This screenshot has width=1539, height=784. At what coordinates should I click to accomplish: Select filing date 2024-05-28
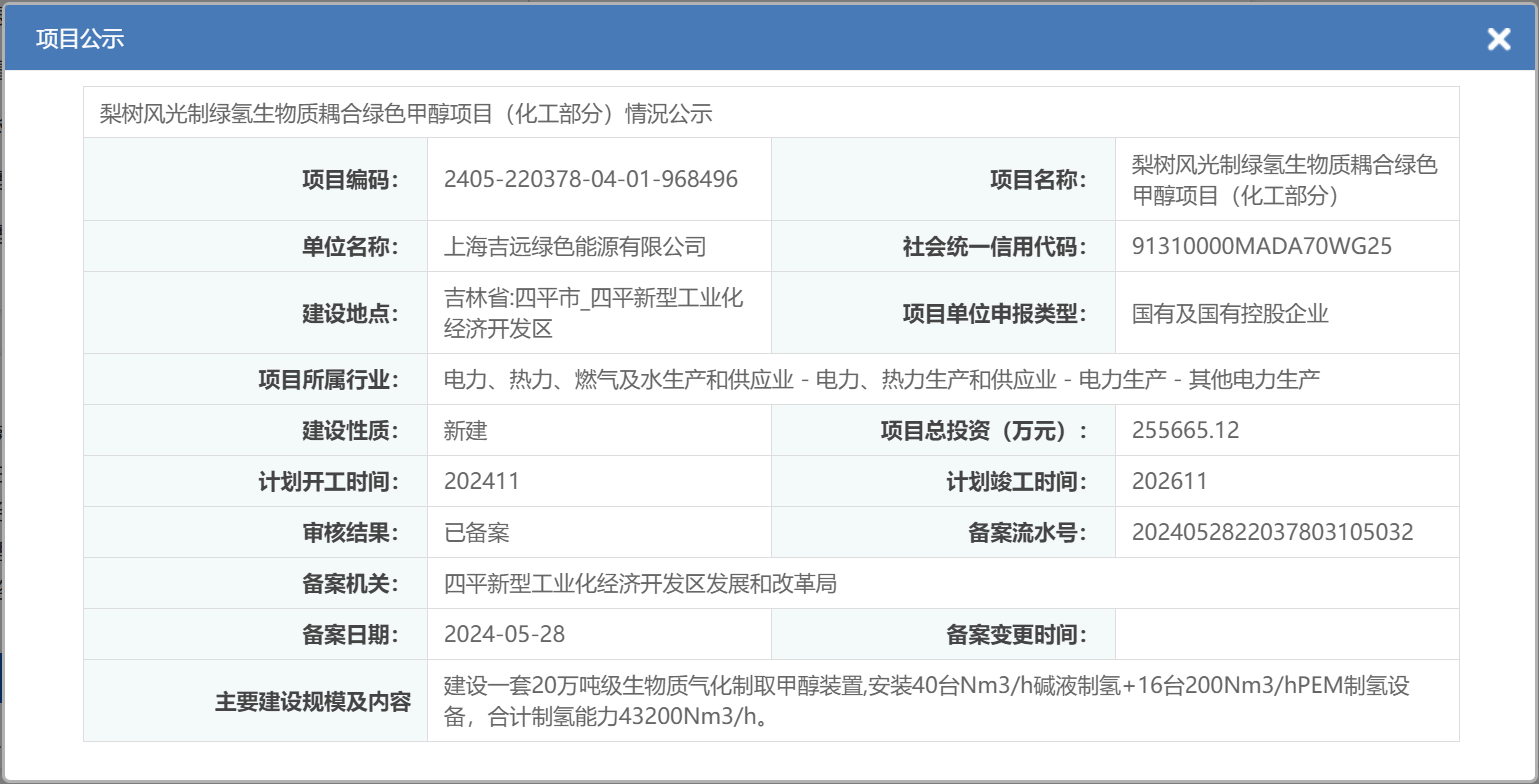click(x=505, y=634)
